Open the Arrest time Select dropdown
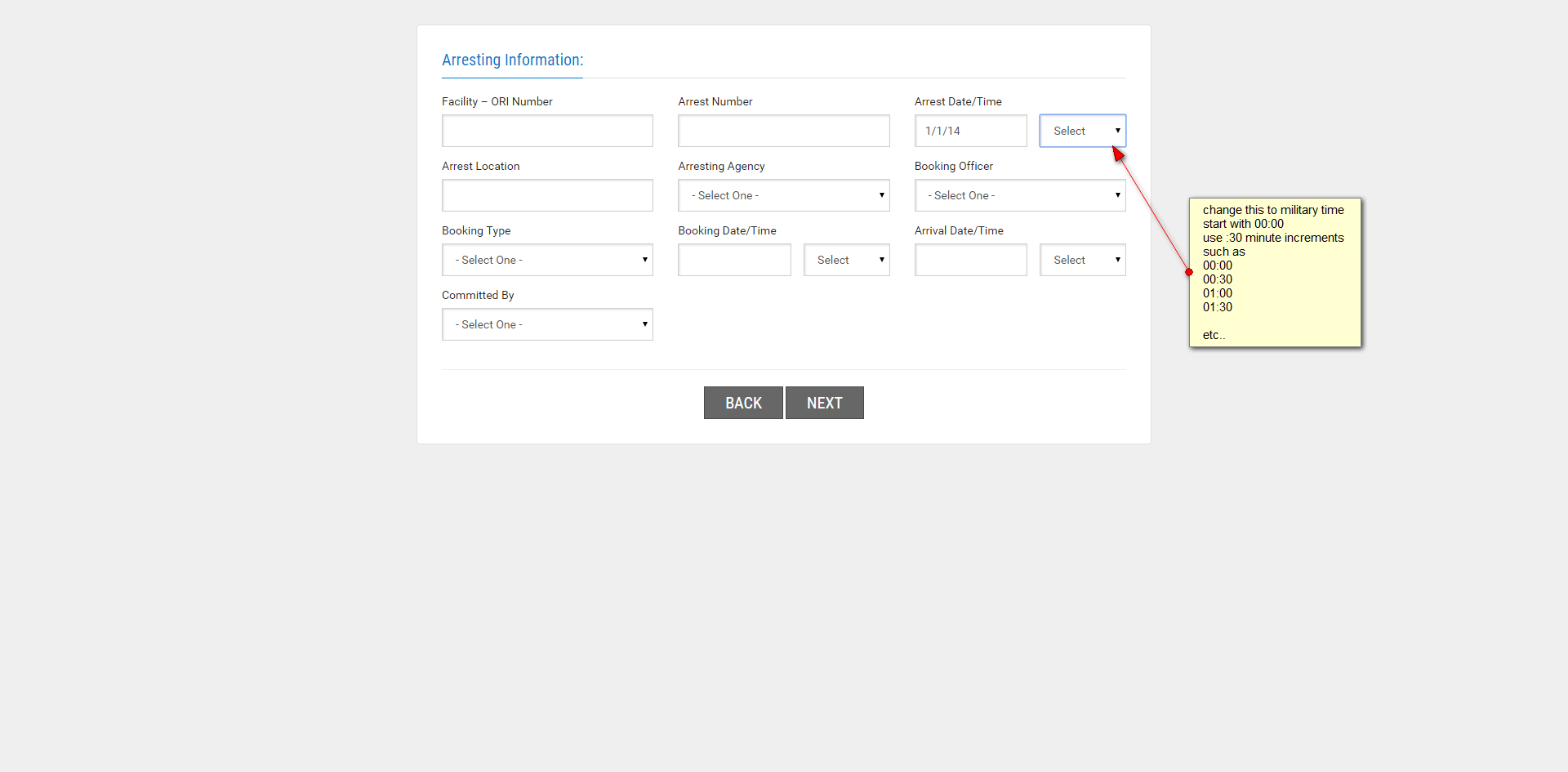1568x772 pixels. tap(1082, 131)
